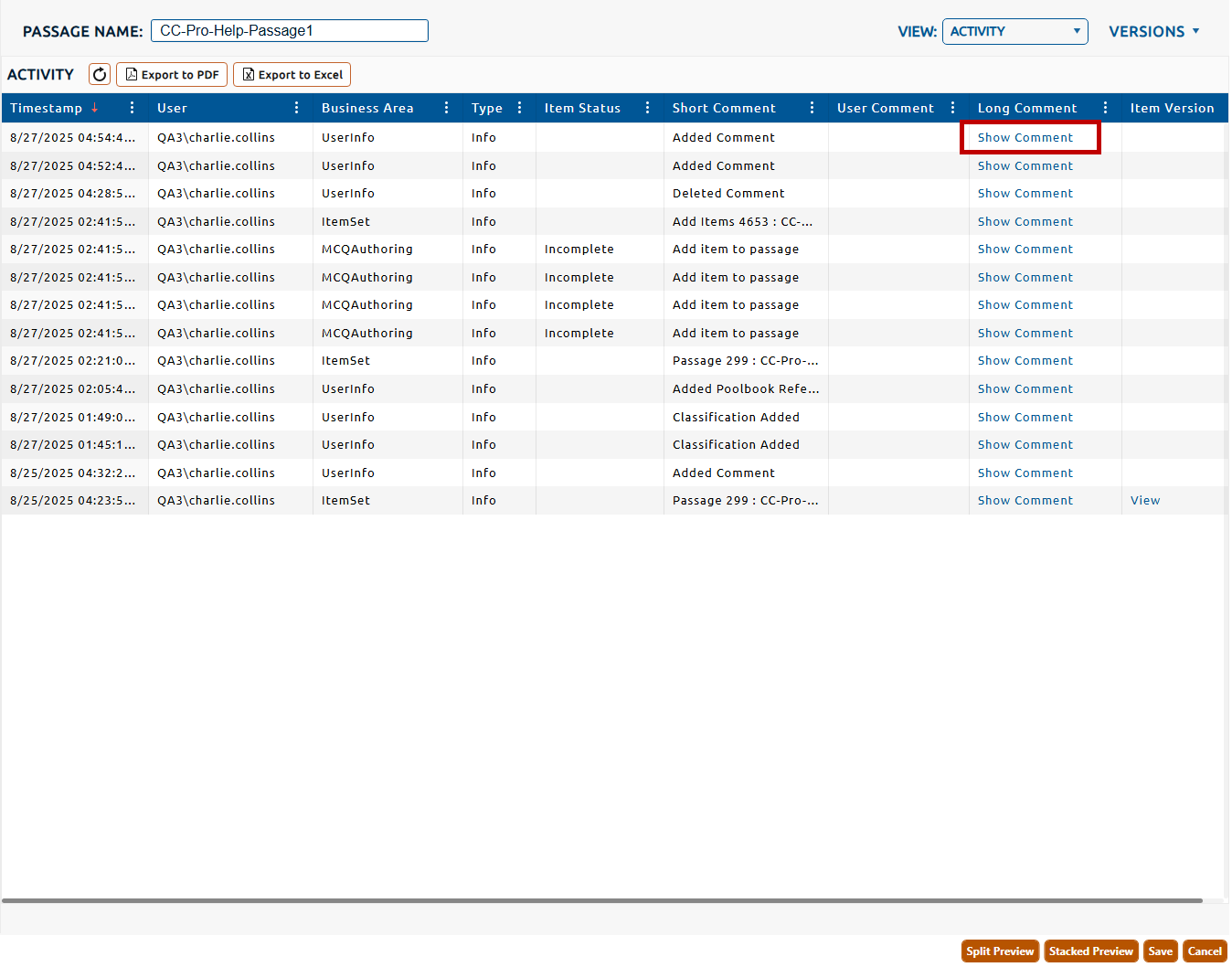Open Split Preview
Image resolution: width=1232 pixels, height=967 pixels.
click(x=1000, y=951)
